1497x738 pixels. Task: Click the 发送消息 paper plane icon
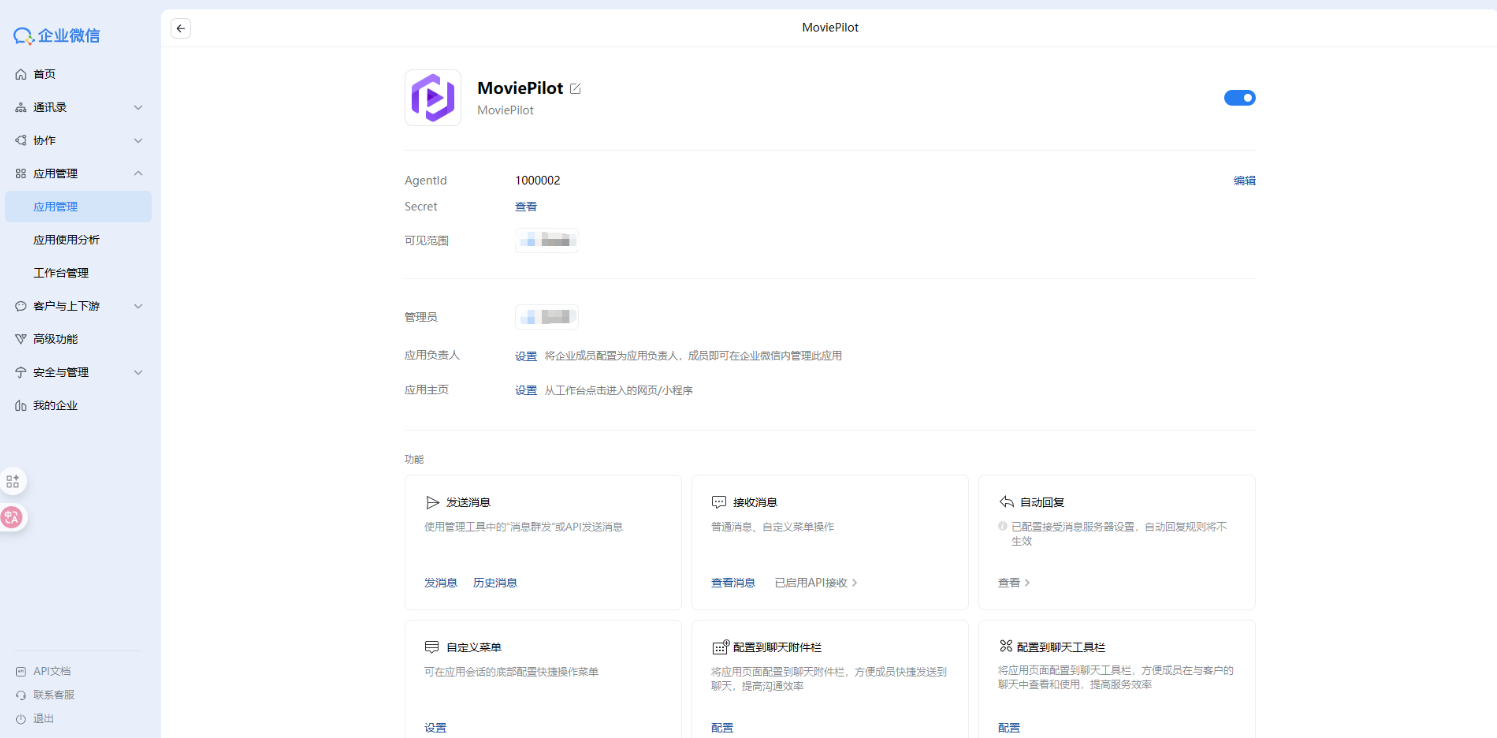[432, 502]
